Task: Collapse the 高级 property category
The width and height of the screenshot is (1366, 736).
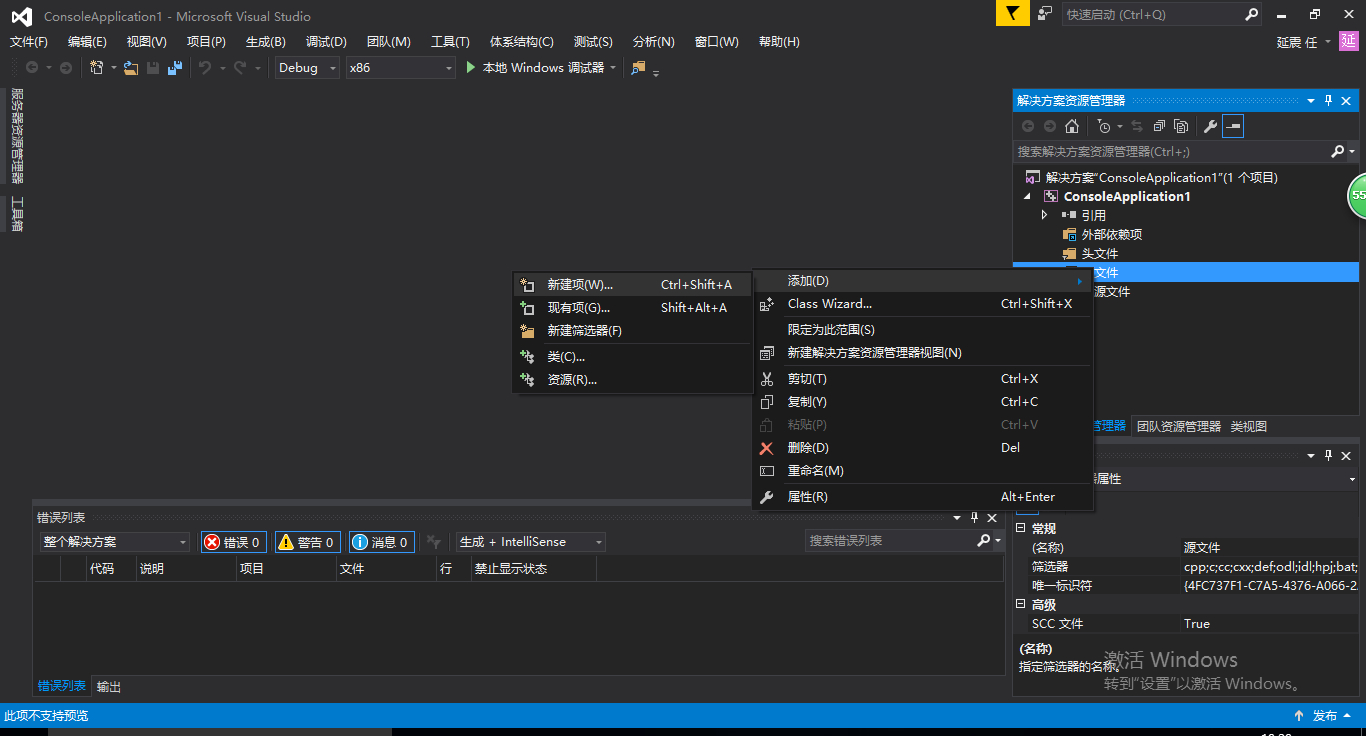Action: (1021, 605)
